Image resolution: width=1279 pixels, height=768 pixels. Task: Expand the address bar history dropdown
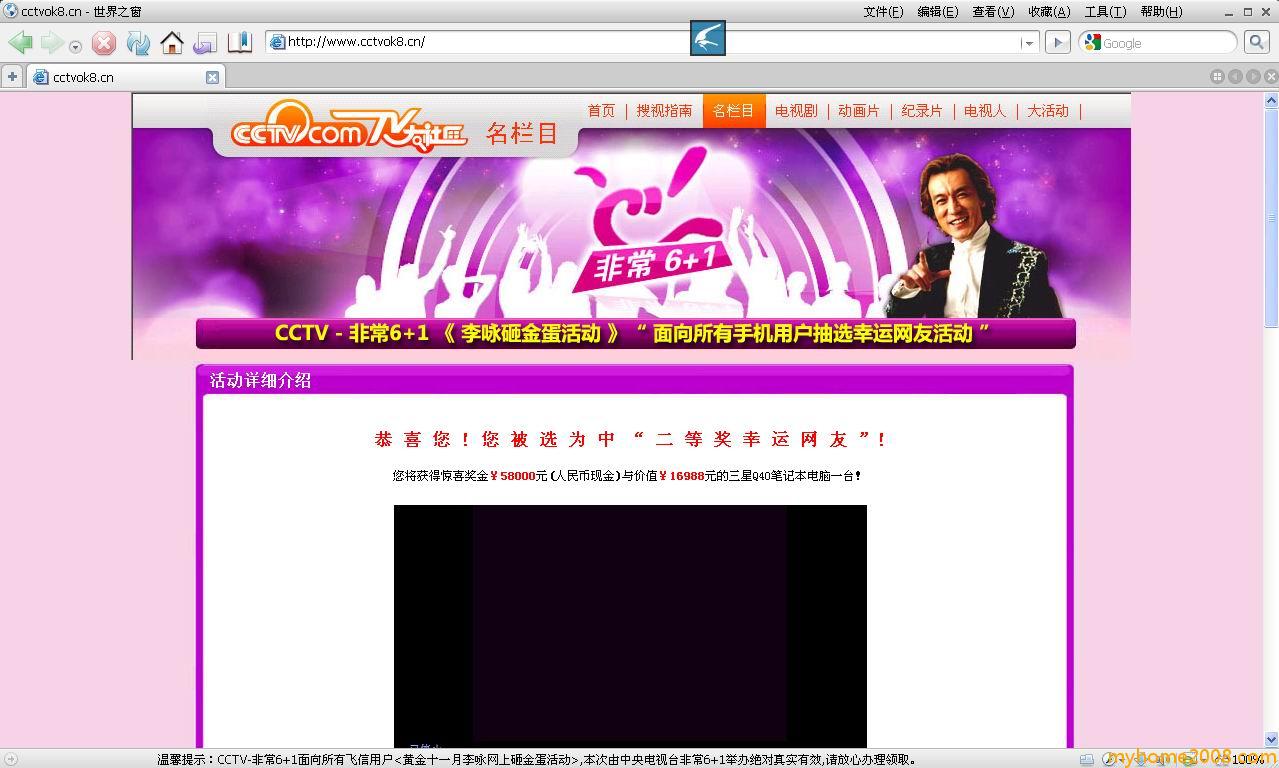(1028, 43)
